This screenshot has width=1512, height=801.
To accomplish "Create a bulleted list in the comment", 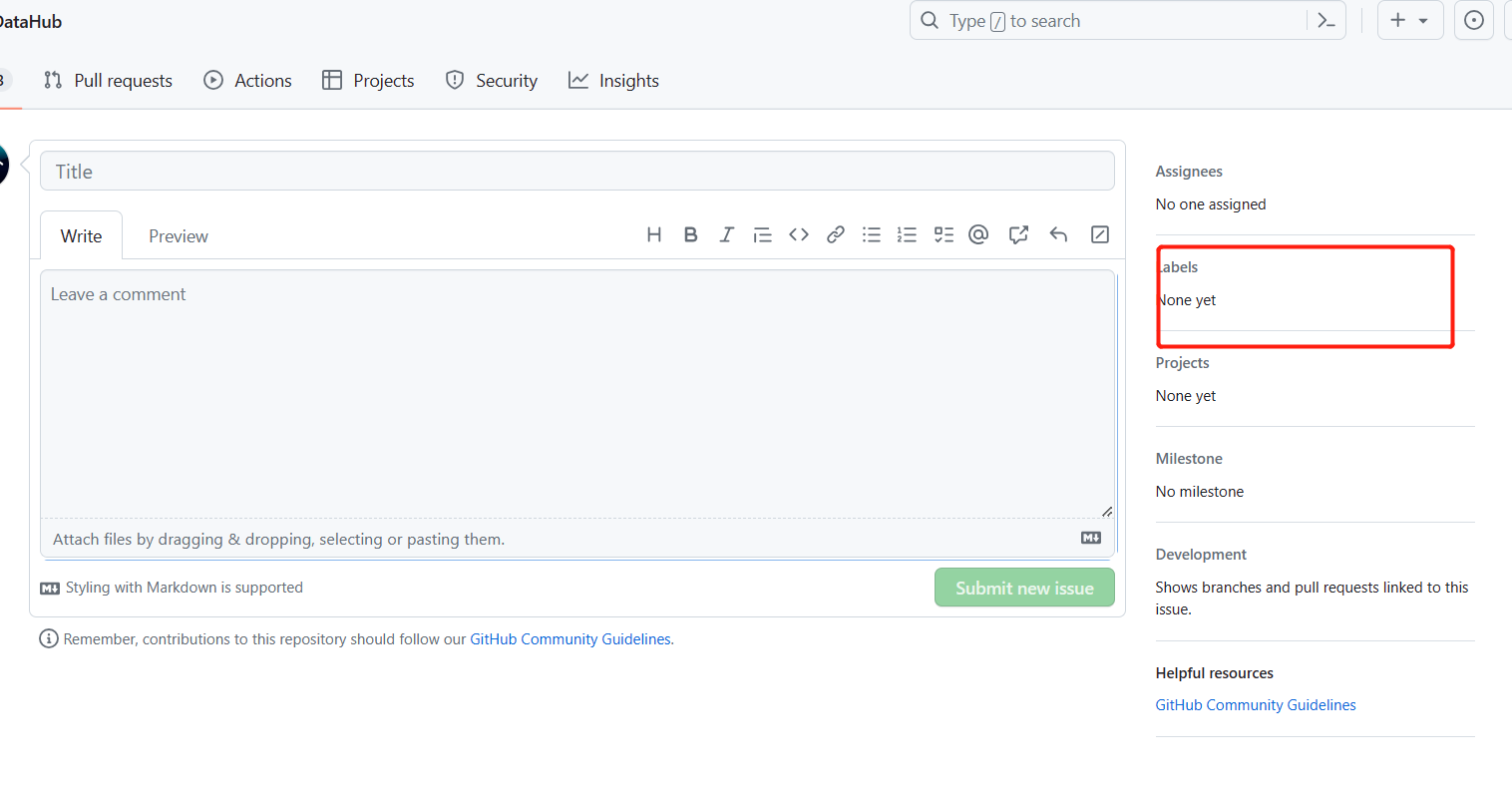I will pyautogui.click(x=871, y=234).
